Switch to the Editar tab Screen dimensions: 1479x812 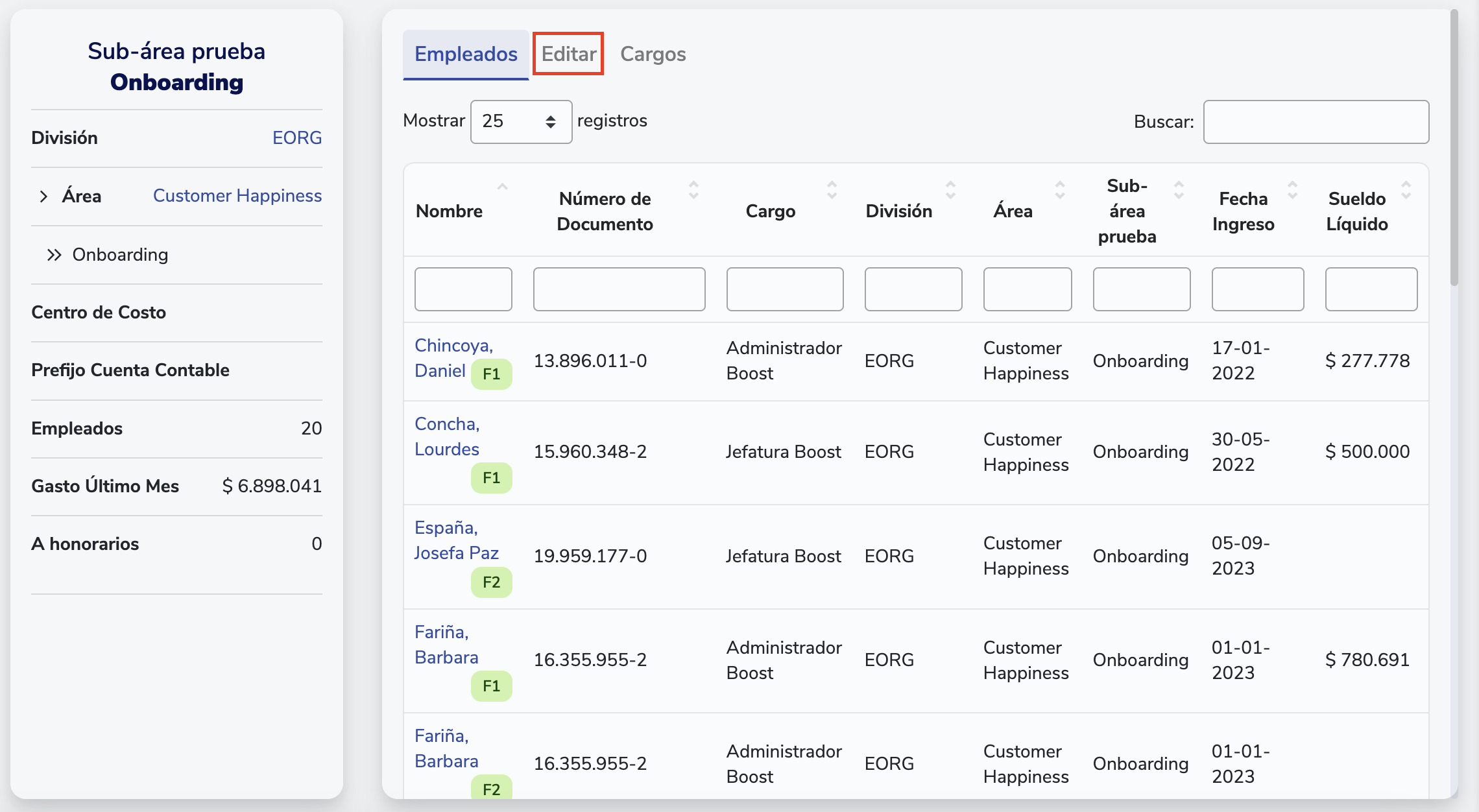tap(568, 54)
